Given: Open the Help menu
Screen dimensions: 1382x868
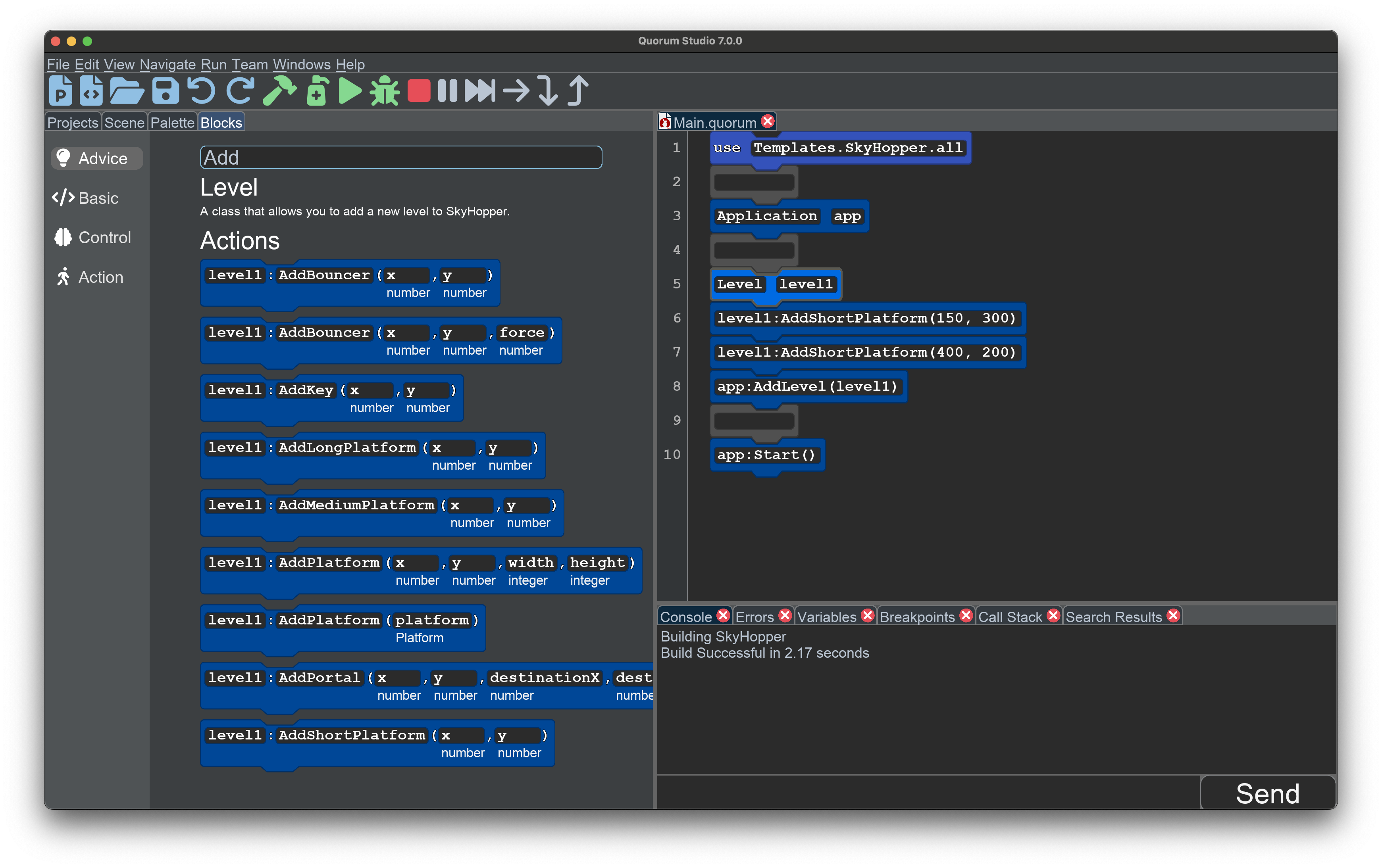Looking at the screenshot, I should (x=350, y=64).
